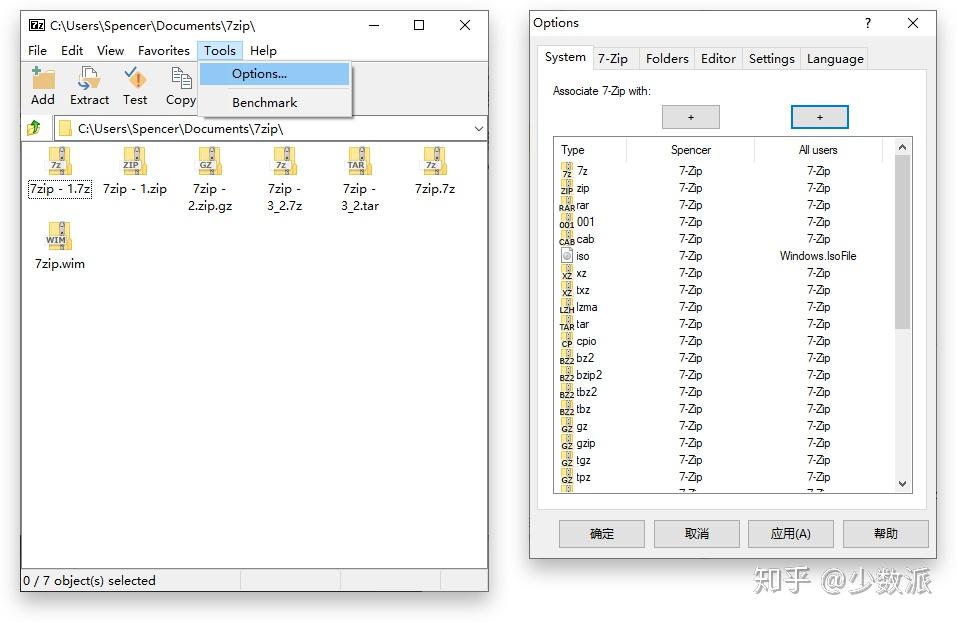This screenshot has height=622, width=957.
Task: Switch to the Settings tab
Action: tap(771, 59)
